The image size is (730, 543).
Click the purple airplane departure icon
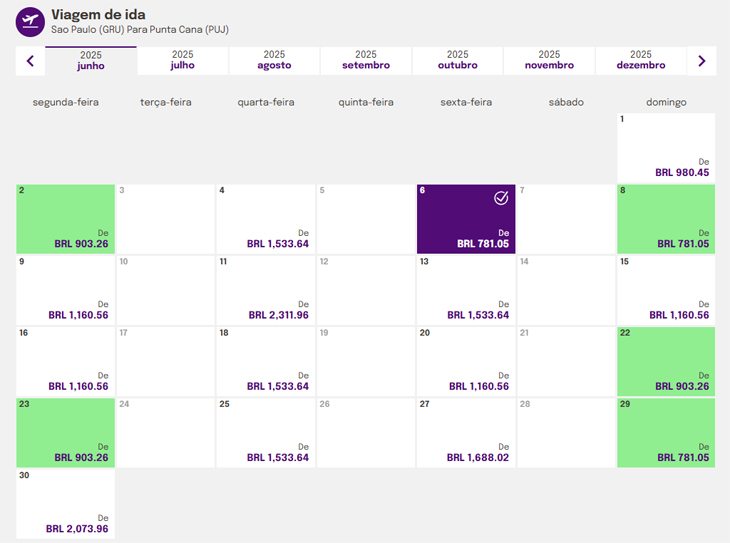[30, 21]
